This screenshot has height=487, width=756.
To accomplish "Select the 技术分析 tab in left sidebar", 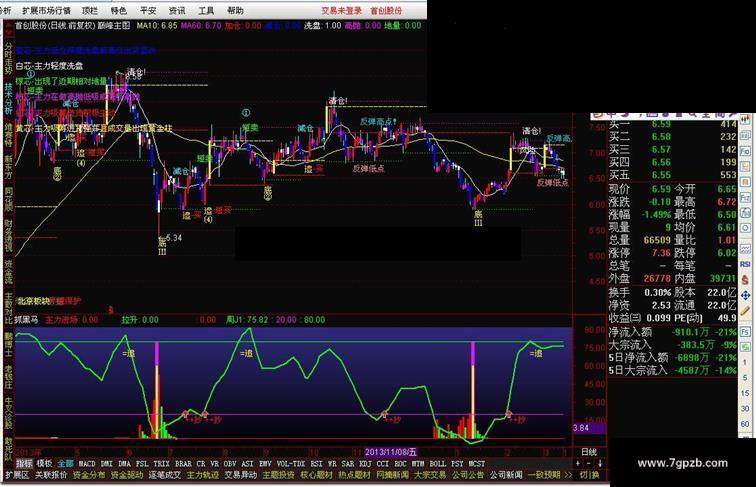I will pos(8,98).
